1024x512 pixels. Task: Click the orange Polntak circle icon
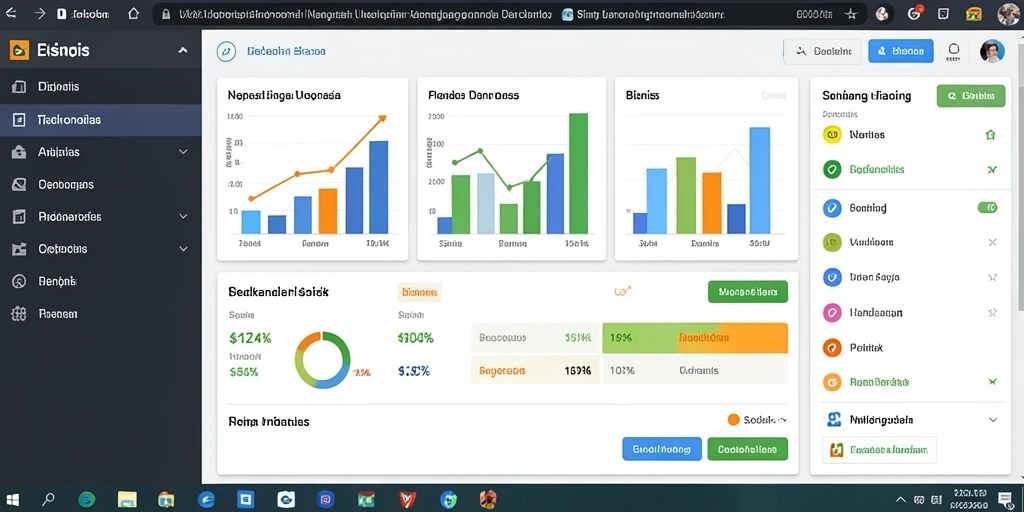point(832,347)
